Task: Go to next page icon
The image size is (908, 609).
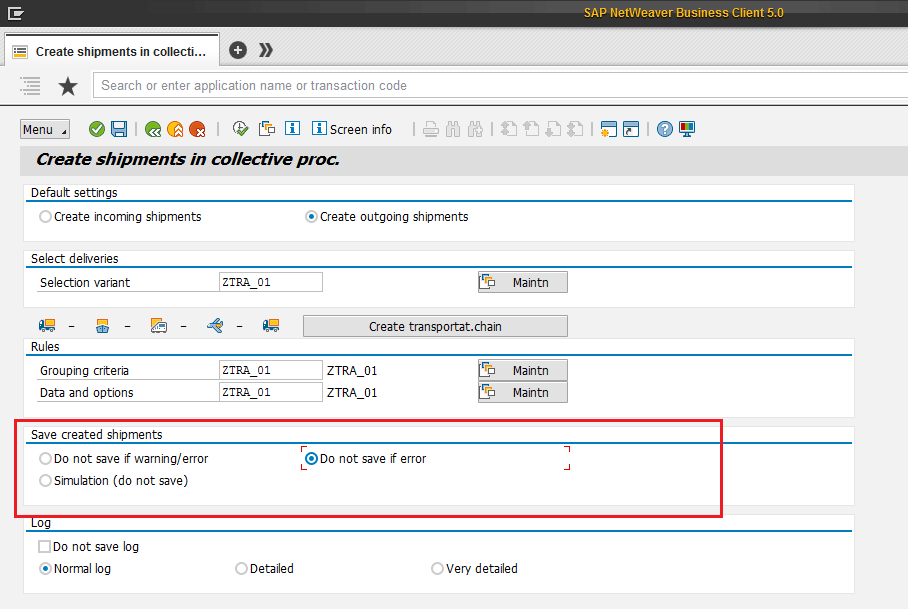Action: [x=553, y=129]
